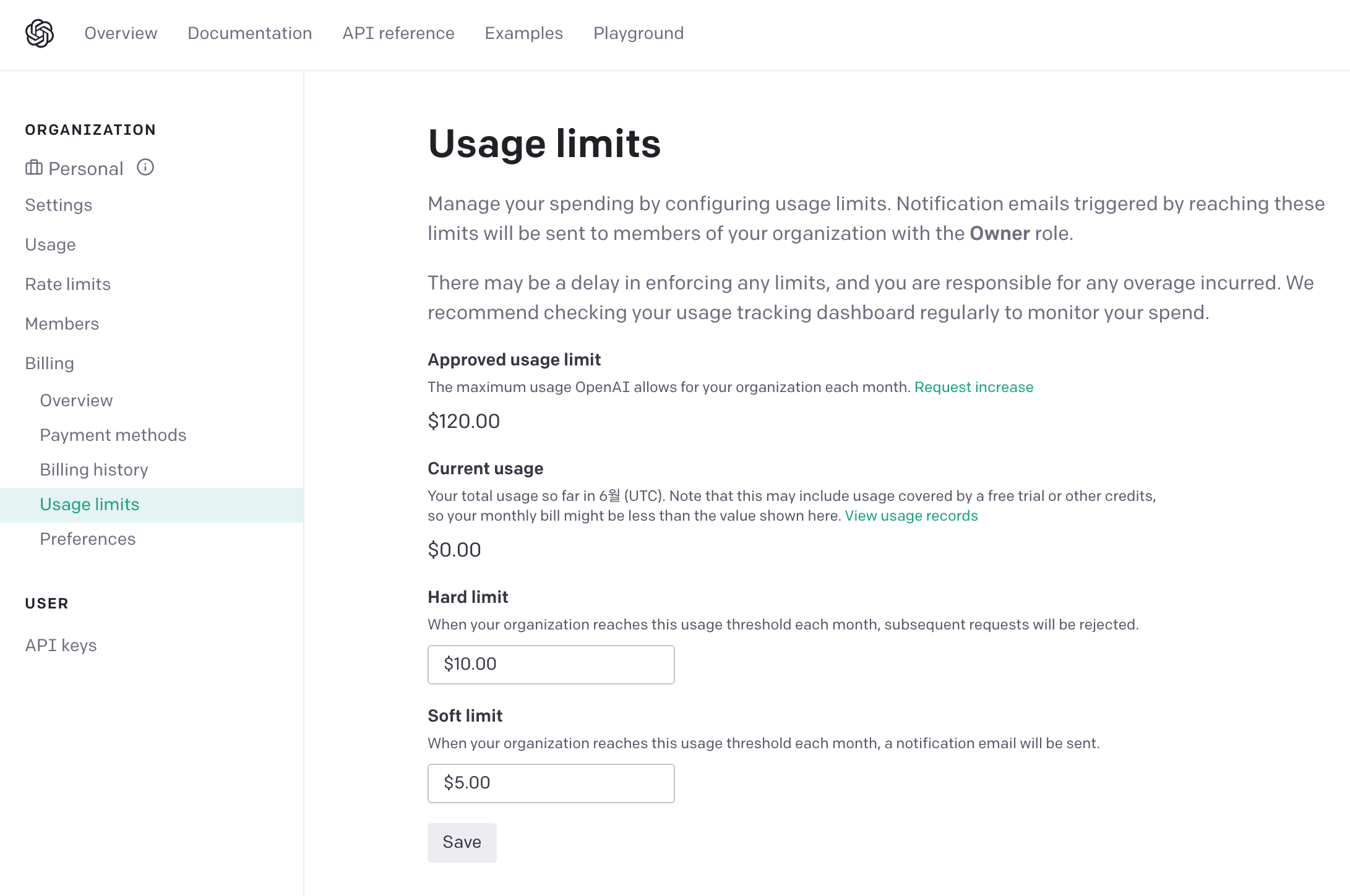Open the Rate limits sidebar item

pos(68,284)
